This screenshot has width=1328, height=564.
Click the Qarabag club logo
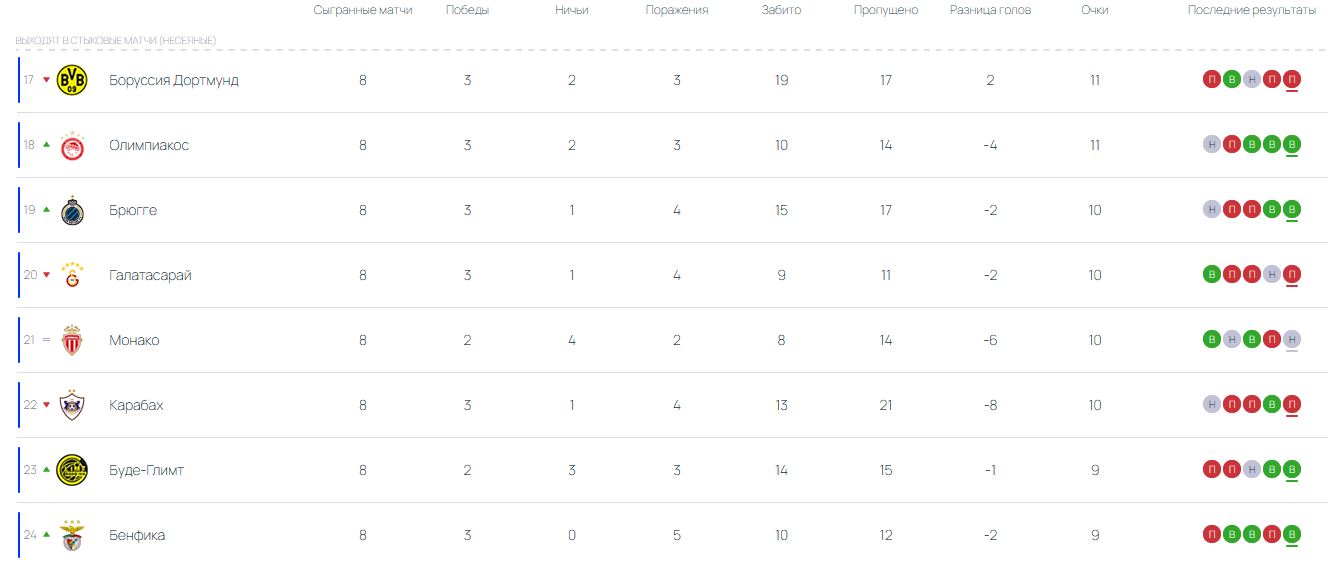point(72,405)
